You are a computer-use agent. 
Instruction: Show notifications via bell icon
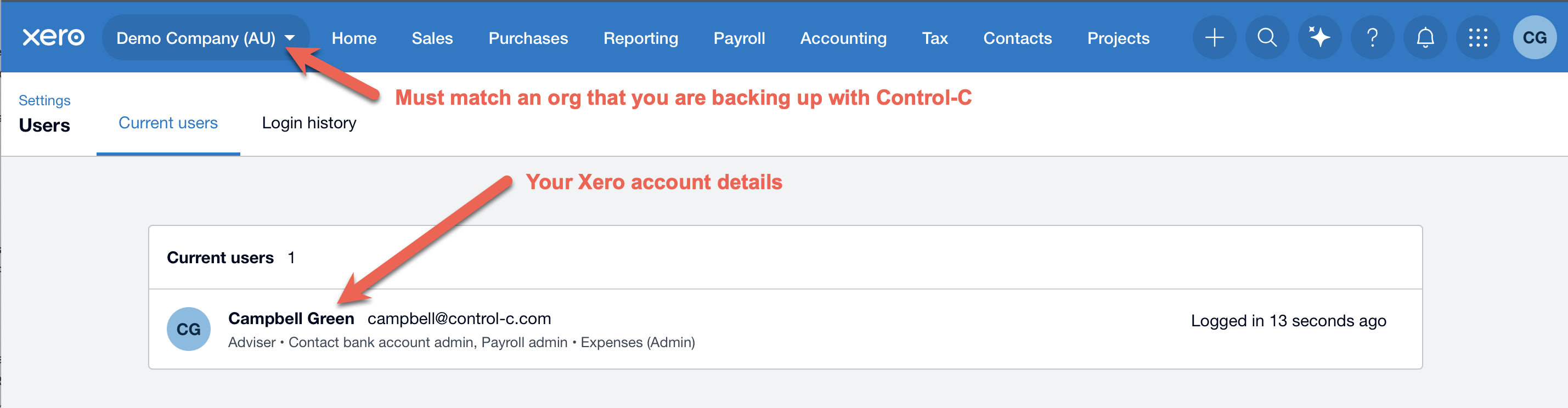point(1425,38)
